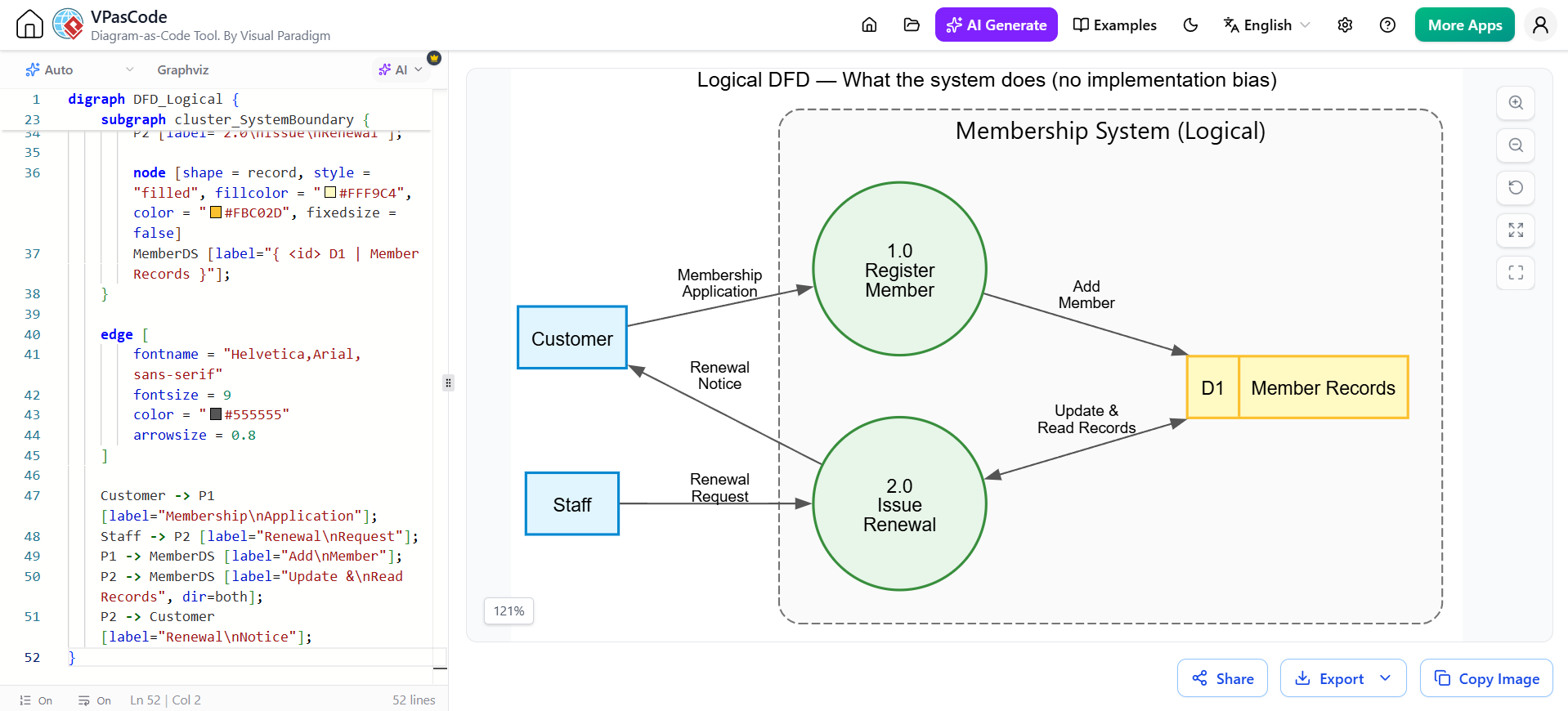
Task: Click the 'Update & Read Records' edge label
Action: [x=1086, y=419]
